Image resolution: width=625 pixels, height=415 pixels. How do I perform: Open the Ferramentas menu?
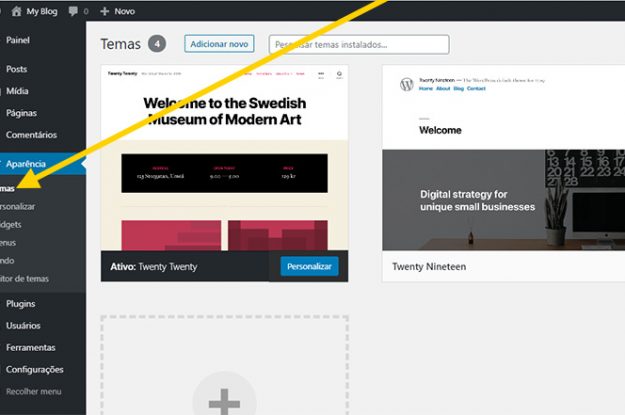31,348
